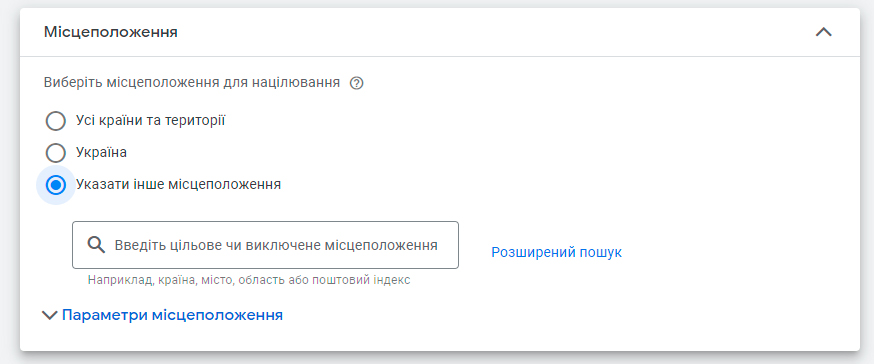Collapse the Місцеположення section with the up chevron
Viewport: 874px width, 364px height.
[x=823, y=32]
